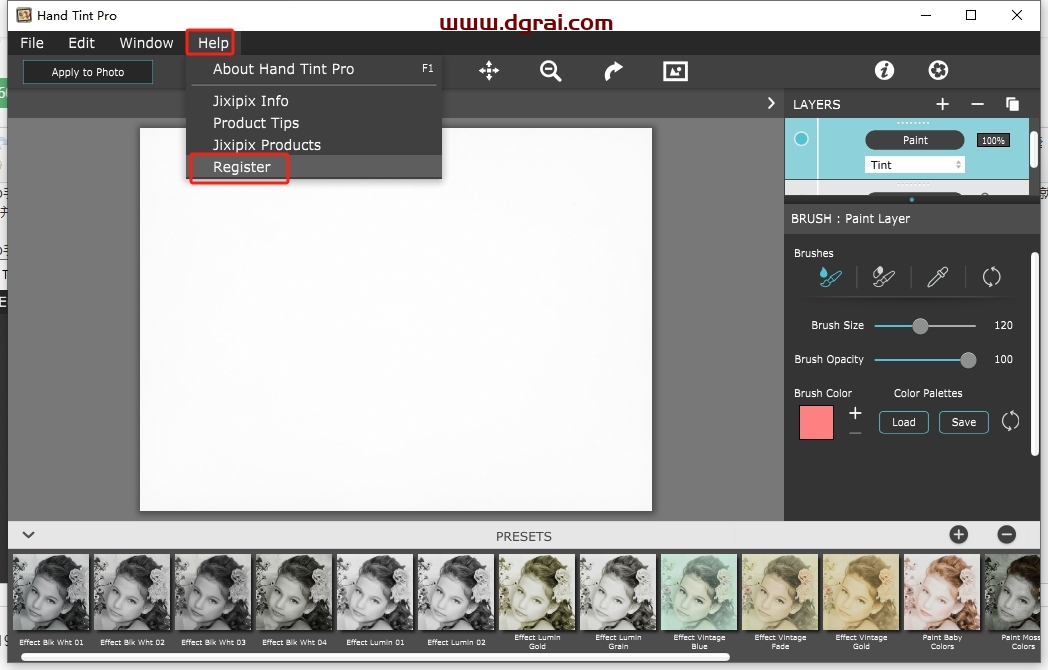The image size is (1048, 670).
Task: Click the presets horizontal scrollbar
Action: (x=375, y=657)
